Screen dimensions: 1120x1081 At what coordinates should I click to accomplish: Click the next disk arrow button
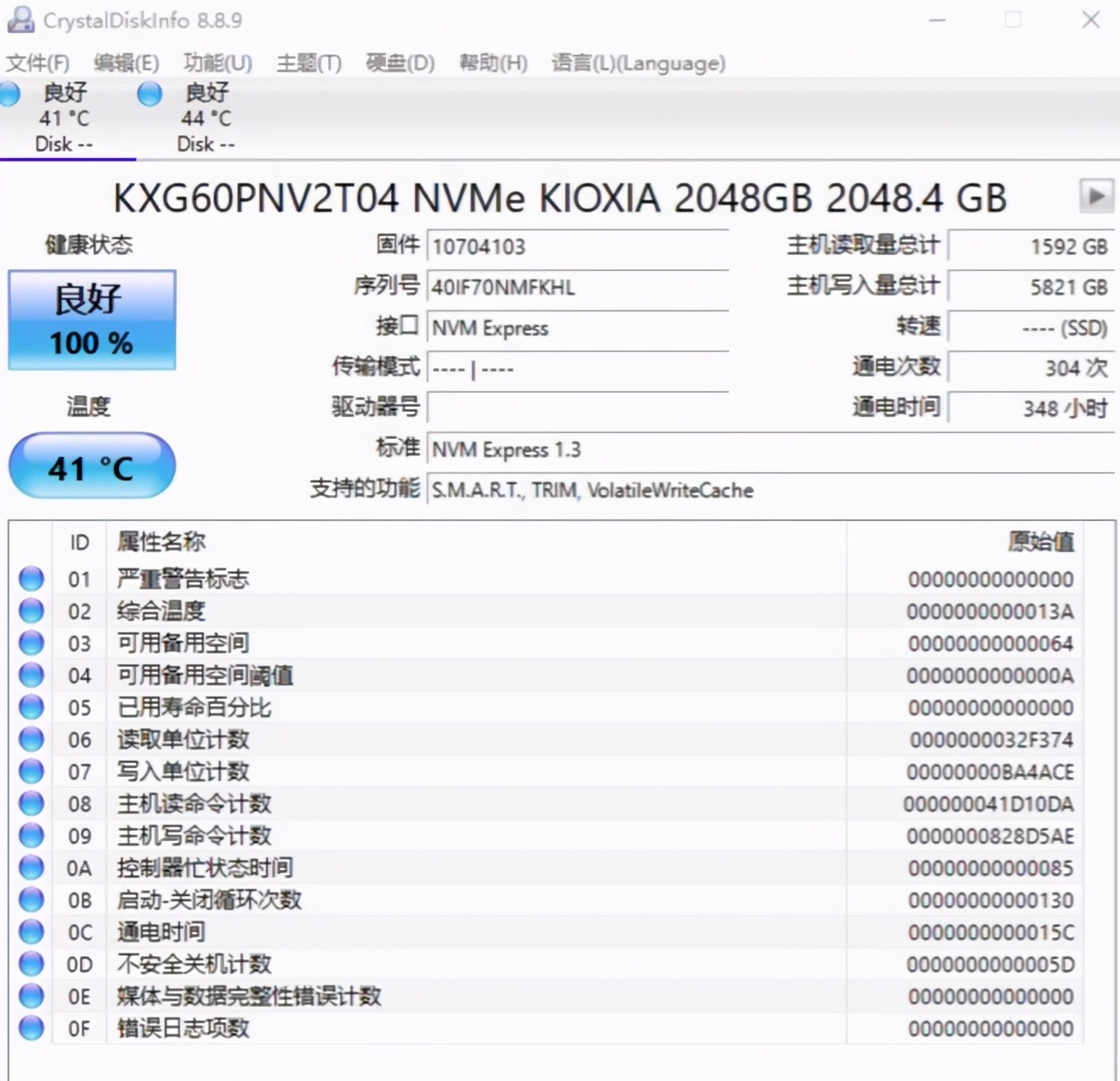point(1096,197)
